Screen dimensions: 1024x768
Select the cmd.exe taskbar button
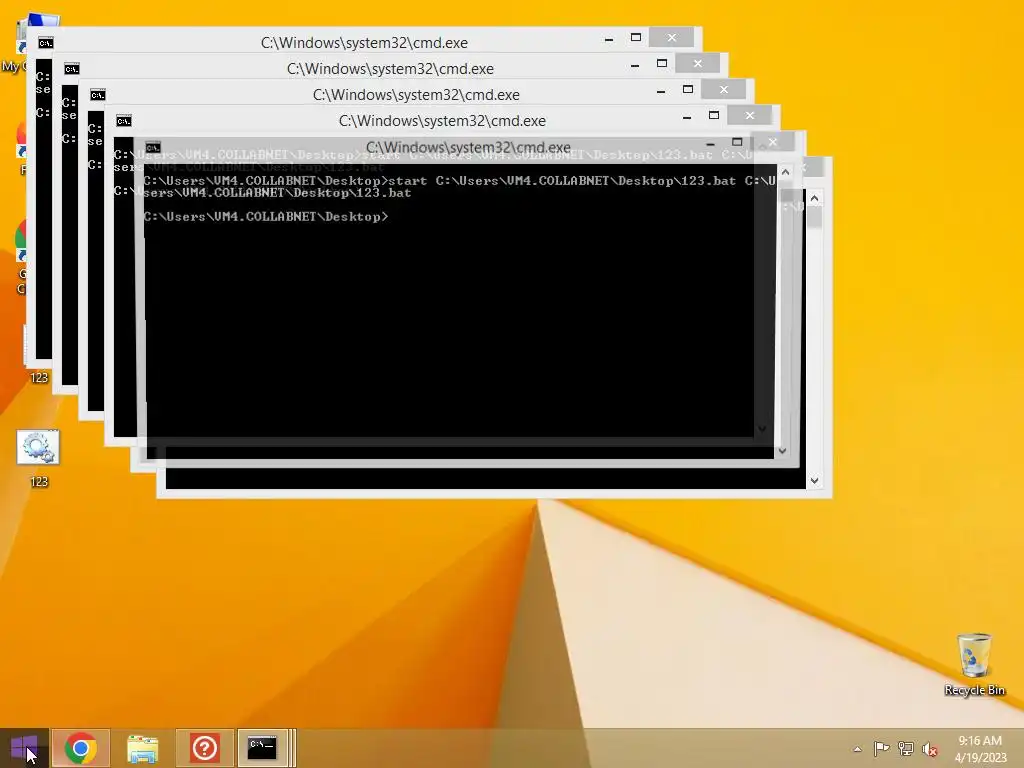(263, 748)
